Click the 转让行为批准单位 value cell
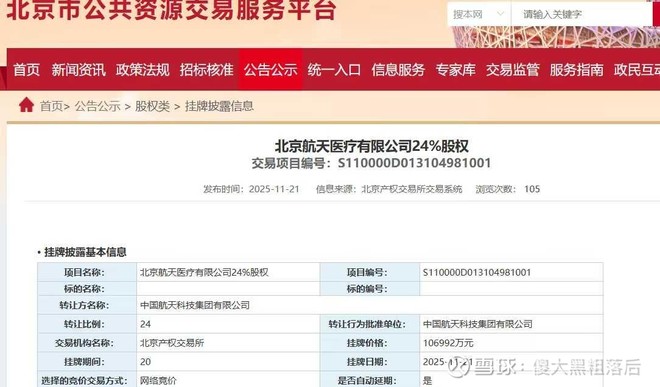This screenshot has height=387, width=660. (x=511, y=324)
